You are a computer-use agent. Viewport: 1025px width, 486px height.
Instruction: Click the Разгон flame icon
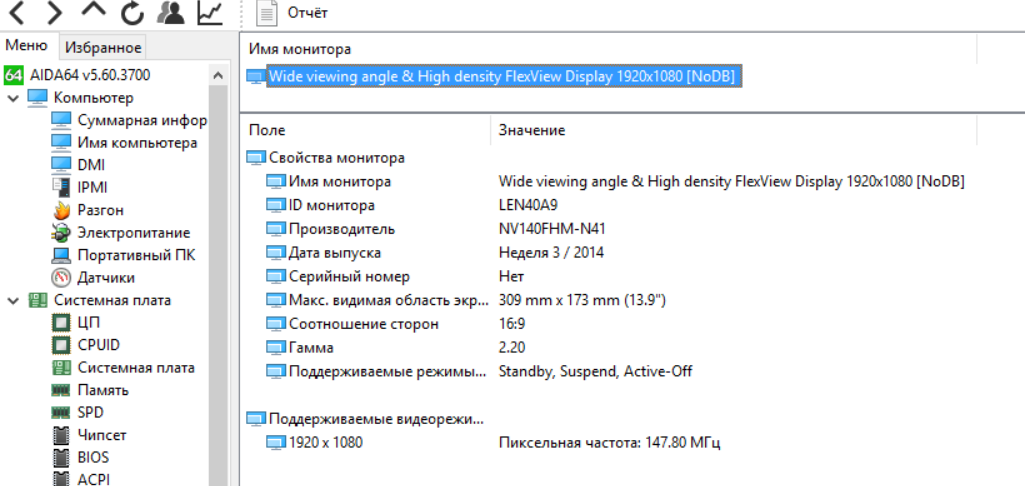[61, 210]
